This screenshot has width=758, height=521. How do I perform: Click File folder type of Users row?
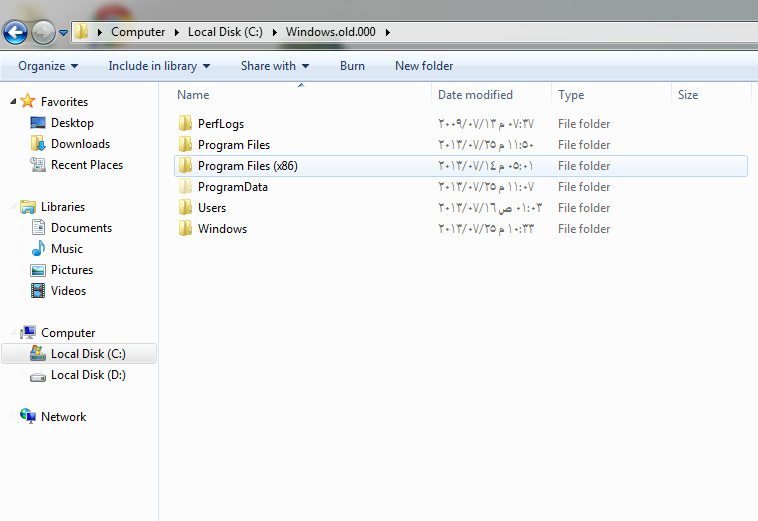click(584, 208)
